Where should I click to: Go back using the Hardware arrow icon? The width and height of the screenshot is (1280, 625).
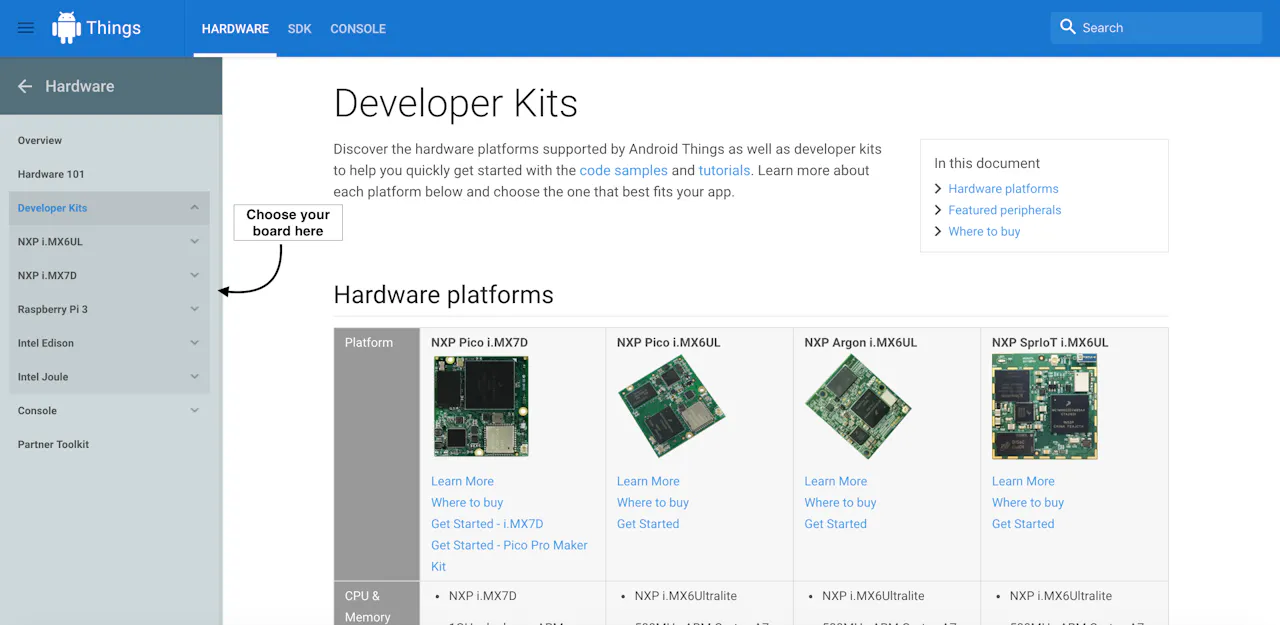click(25, 86)
